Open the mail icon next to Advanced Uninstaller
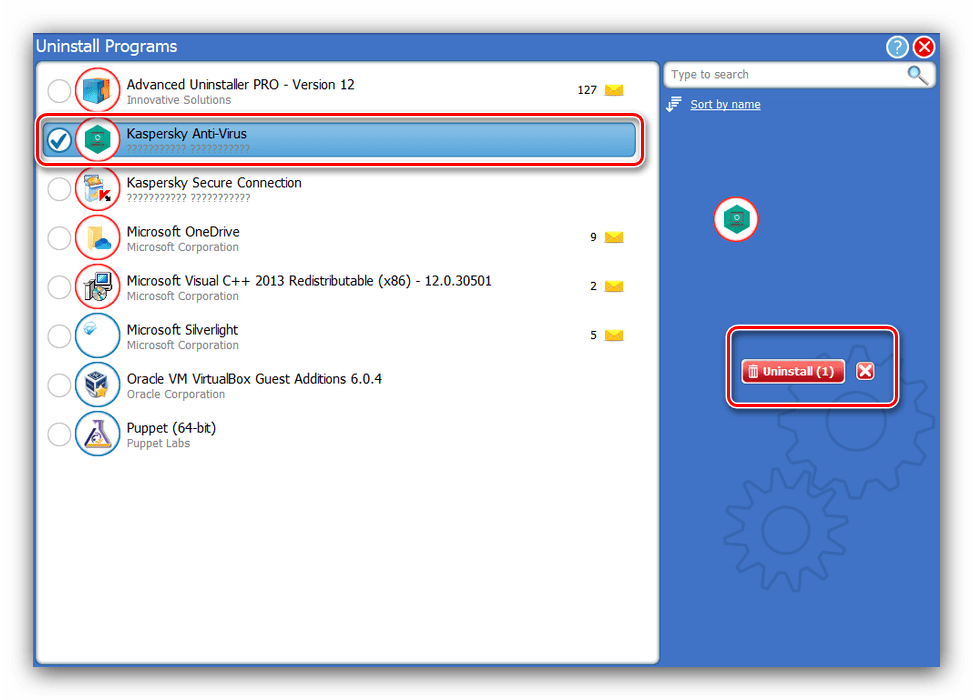 [614, 90]
